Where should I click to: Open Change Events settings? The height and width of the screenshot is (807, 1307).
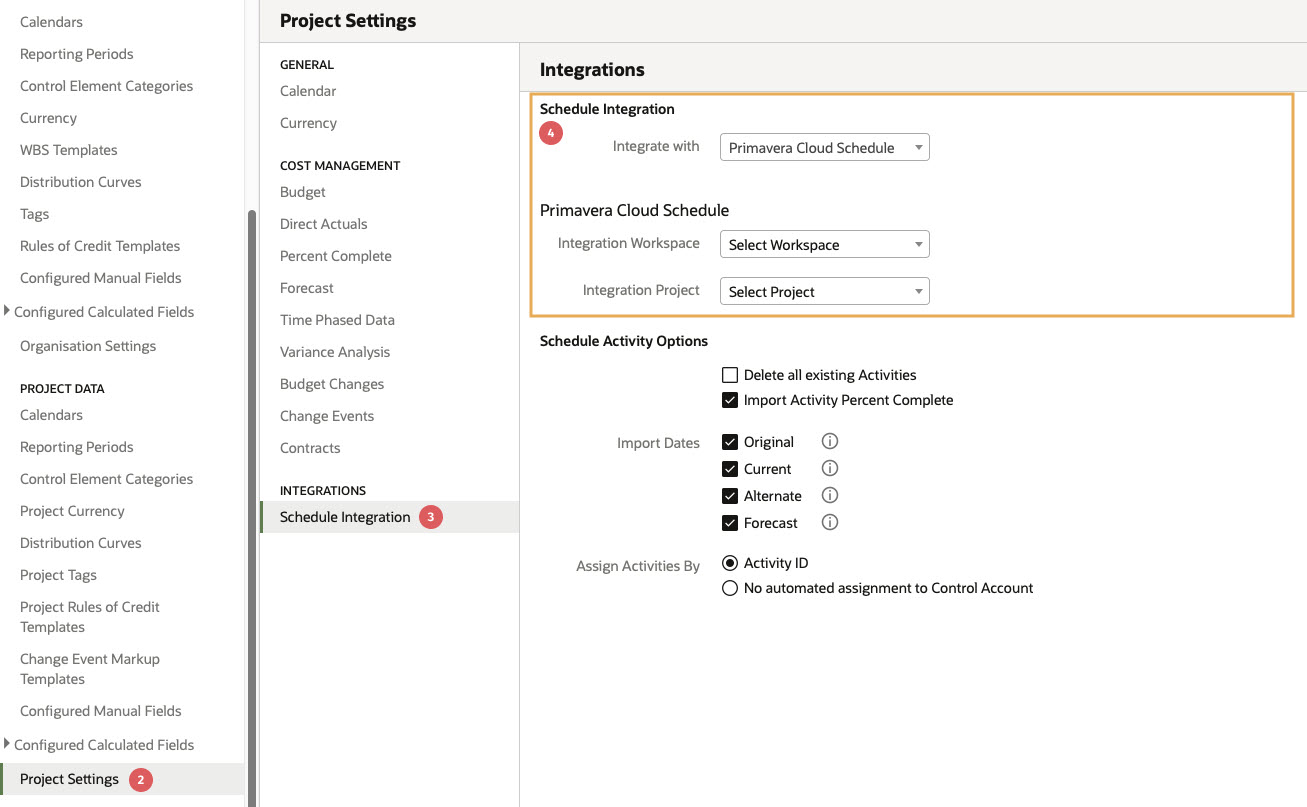click(x=327, y=416)
